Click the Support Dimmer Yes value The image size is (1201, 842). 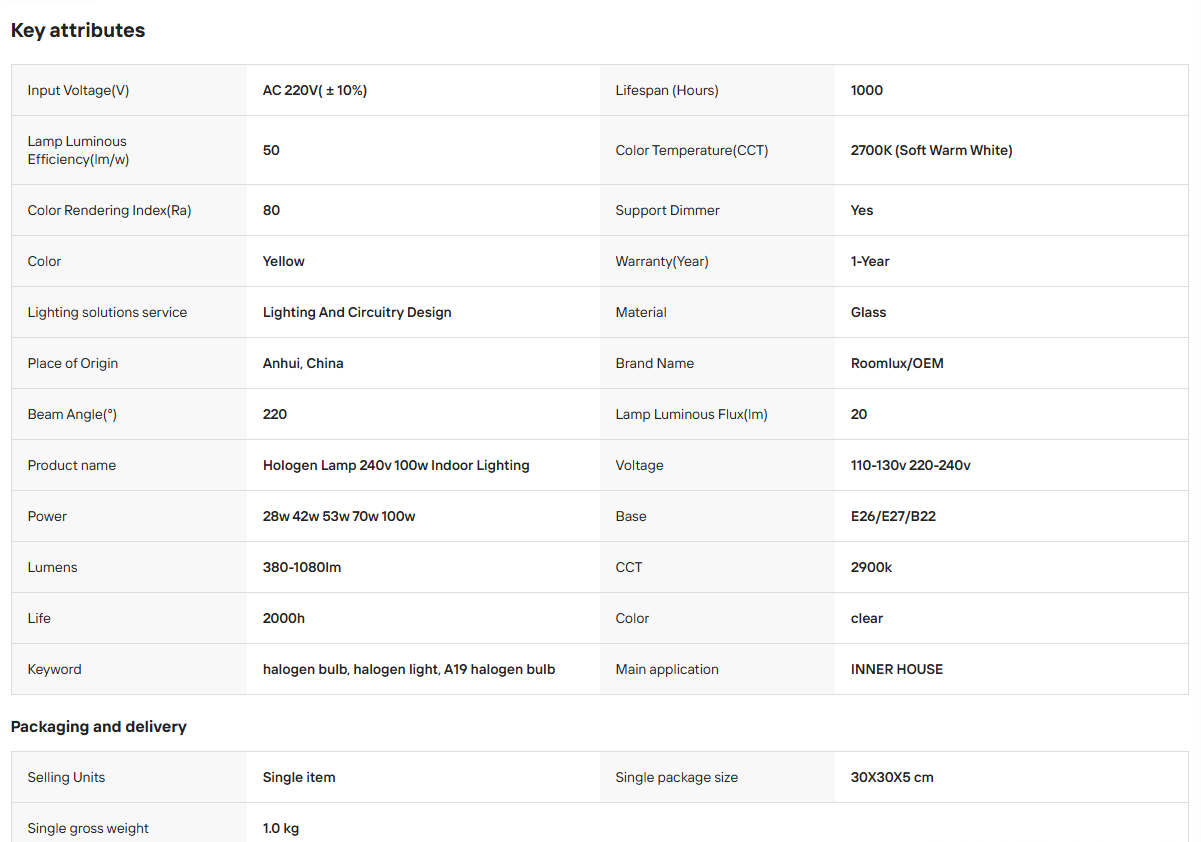click(x=862, y=210)
